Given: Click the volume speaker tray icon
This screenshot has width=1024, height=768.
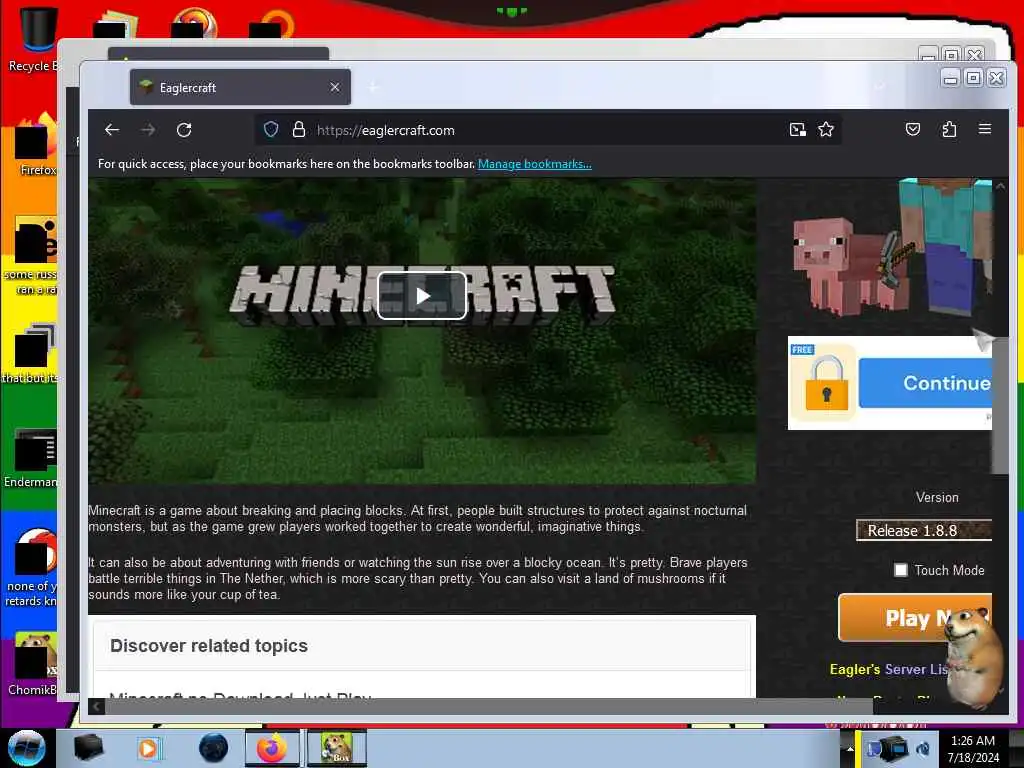Looking at the screenshot, I should (923, 749).
